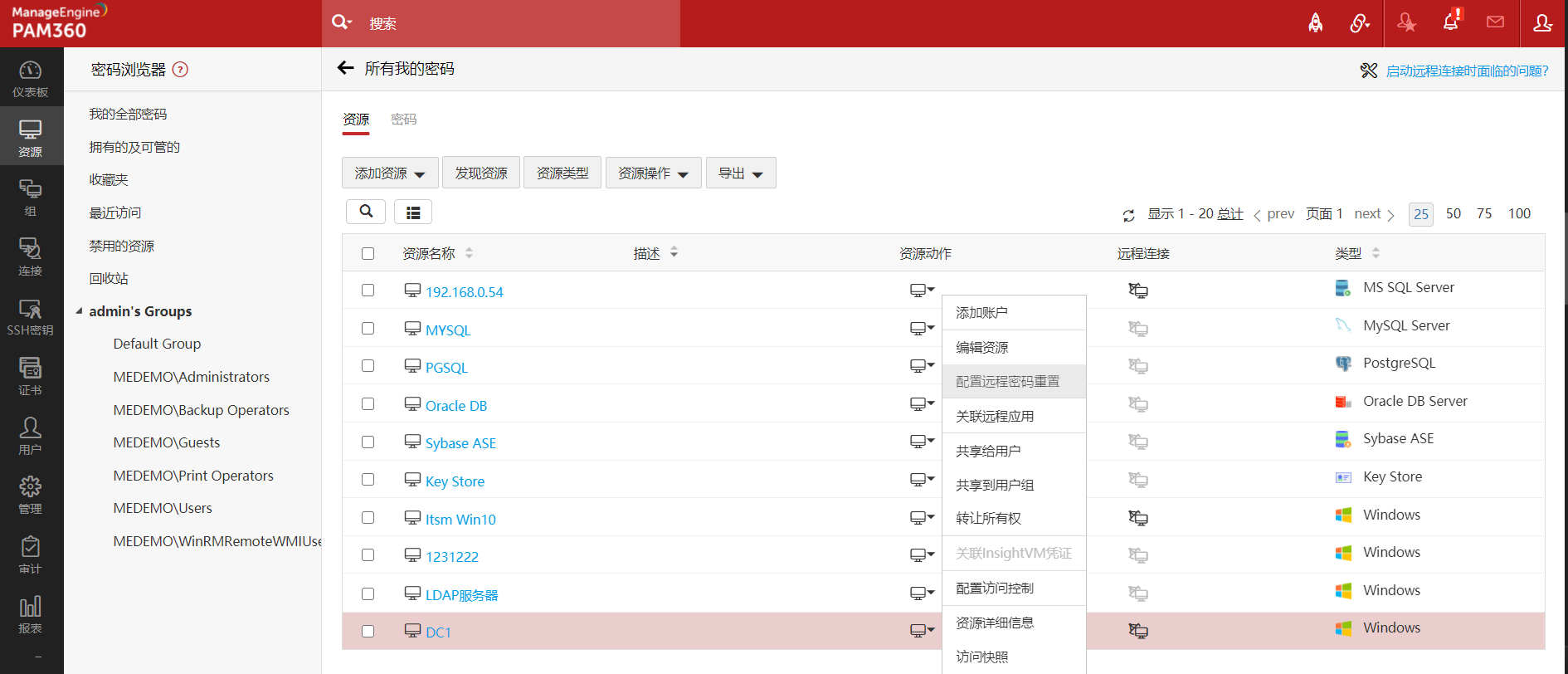
Task: Open the Certificates (证书) sidebar icon
Action: click(x=31, y=377)
